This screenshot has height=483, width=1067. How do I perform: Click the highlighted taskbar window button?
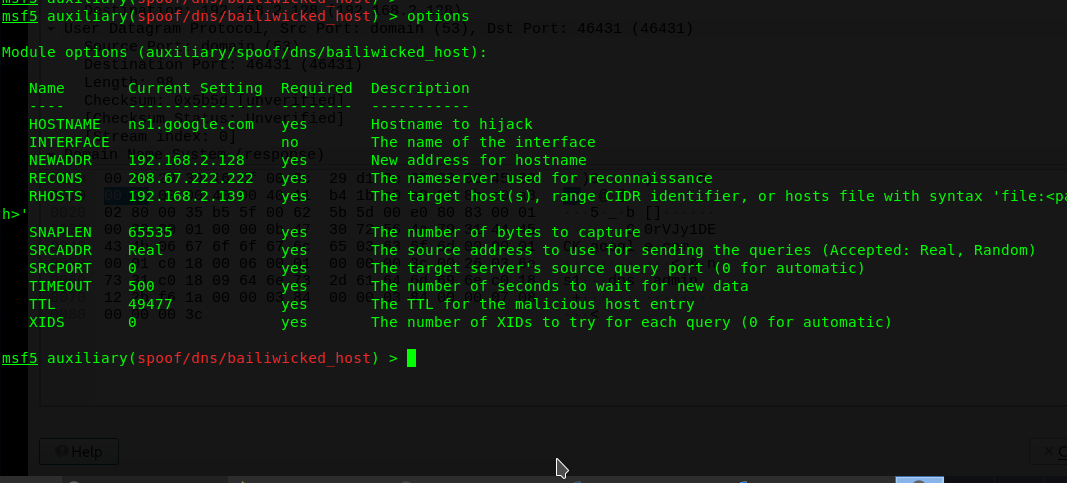[919, 480]
